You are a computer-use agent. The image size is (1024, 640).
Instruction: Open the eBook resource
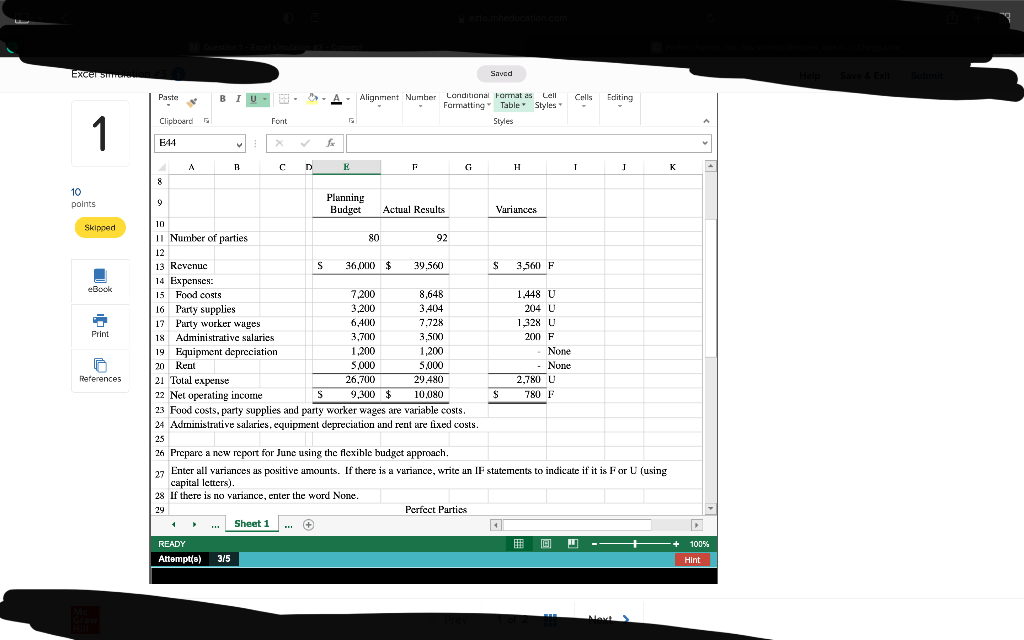tap(99, 281)
